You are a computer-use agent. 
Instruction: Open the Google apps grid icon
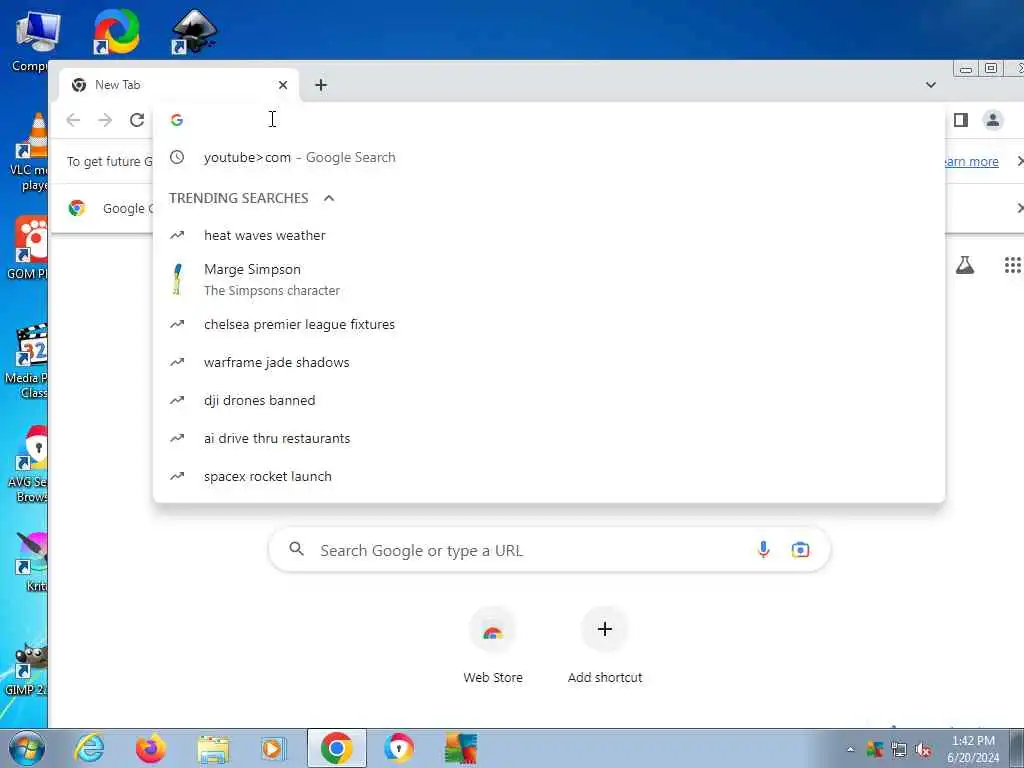tap(1012, 265)
